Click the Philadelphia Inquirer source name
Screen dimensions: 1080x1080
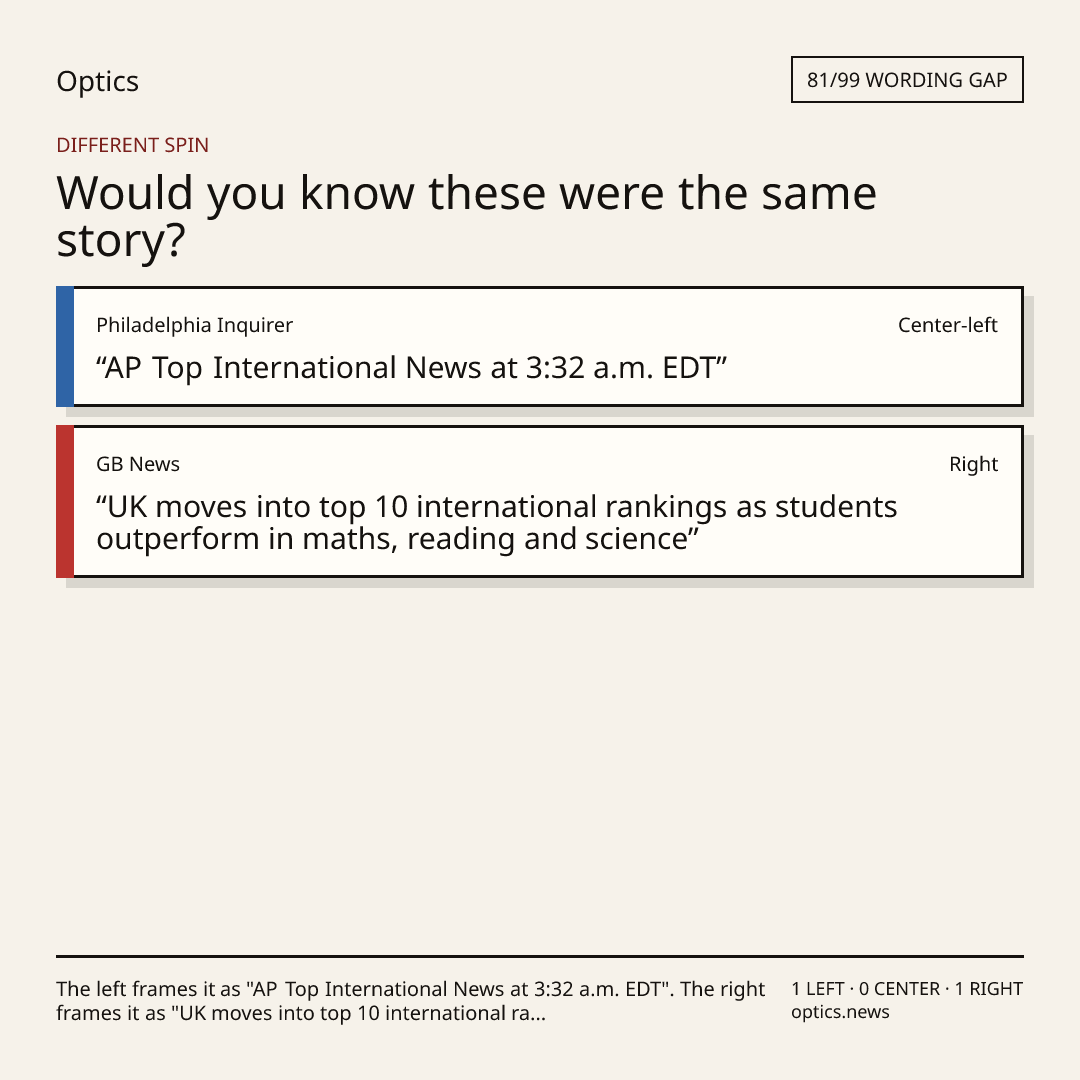(194, 325)
